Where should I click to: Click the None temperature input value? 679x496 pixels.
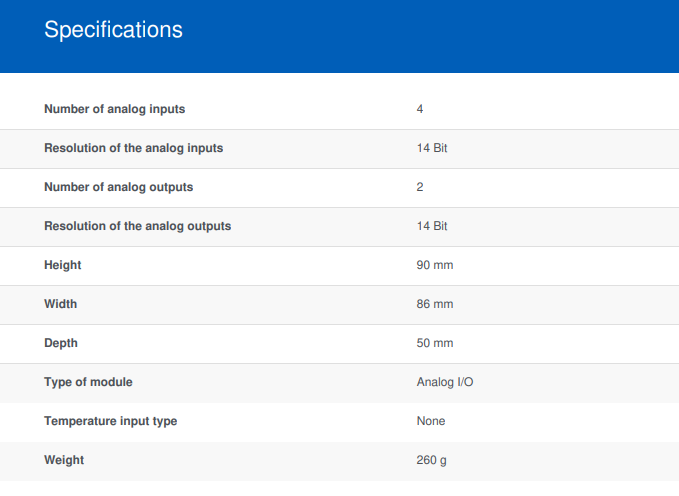pyautogui.click(x=431, y=421)
